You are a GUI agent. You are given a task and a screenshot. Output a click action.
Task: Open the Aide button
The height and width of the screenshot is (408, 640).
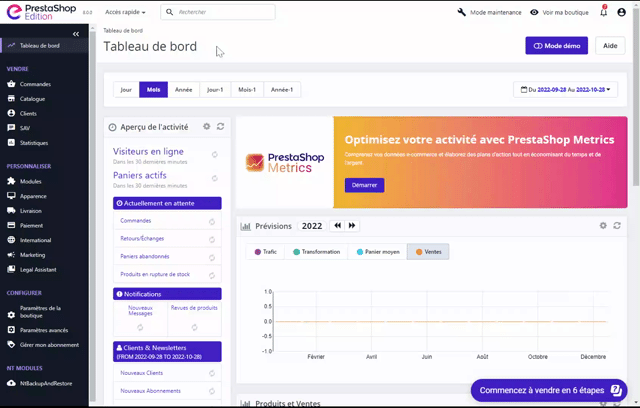[x=610, y=46]
